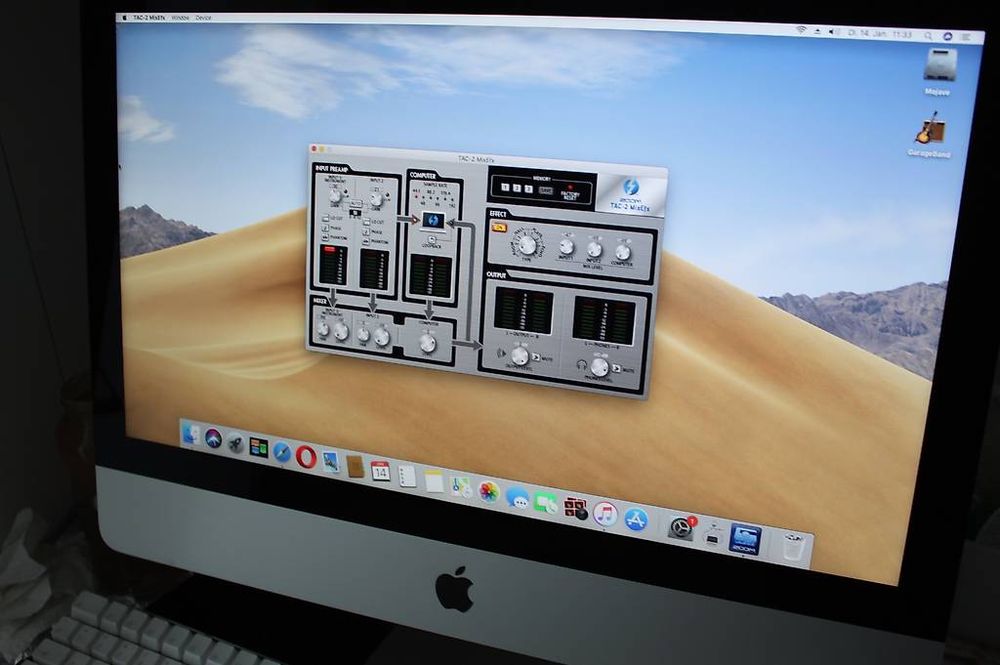Recall memory preset 3
The image size is (1000, 665).
pos(528,189)
